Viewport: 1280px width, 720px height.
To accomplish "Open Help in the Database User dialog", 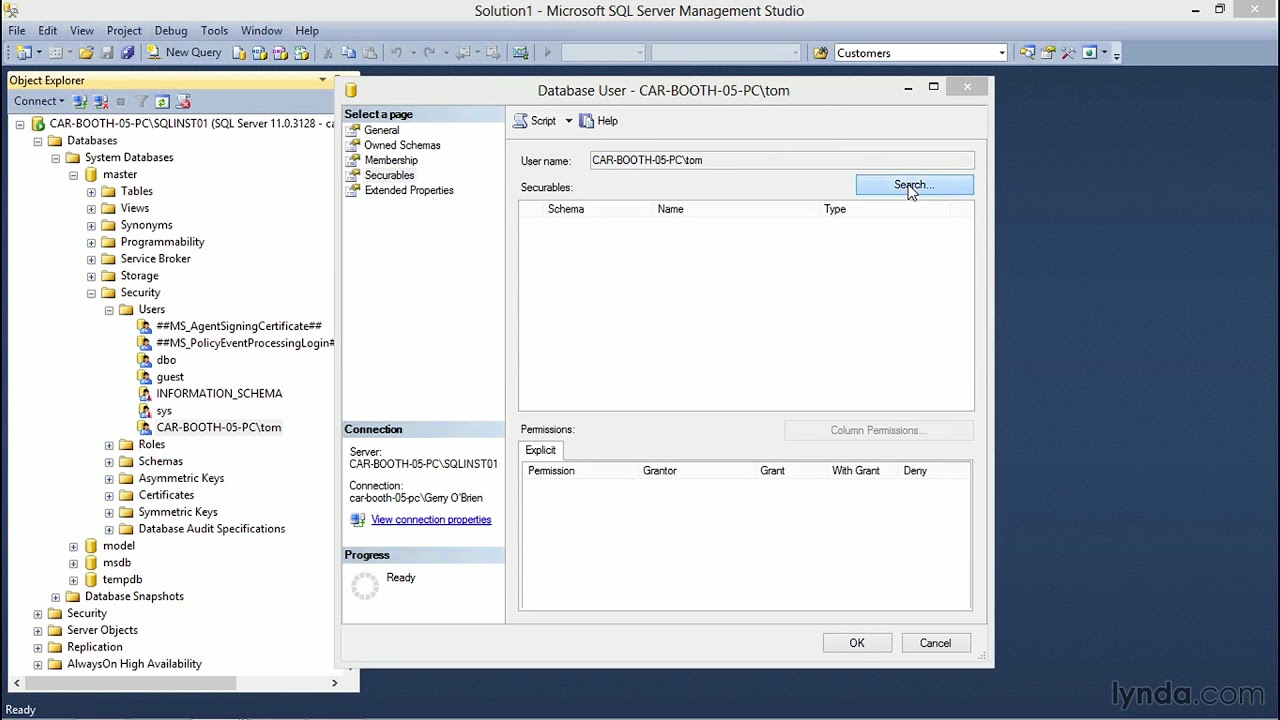I will coord(600,121).
